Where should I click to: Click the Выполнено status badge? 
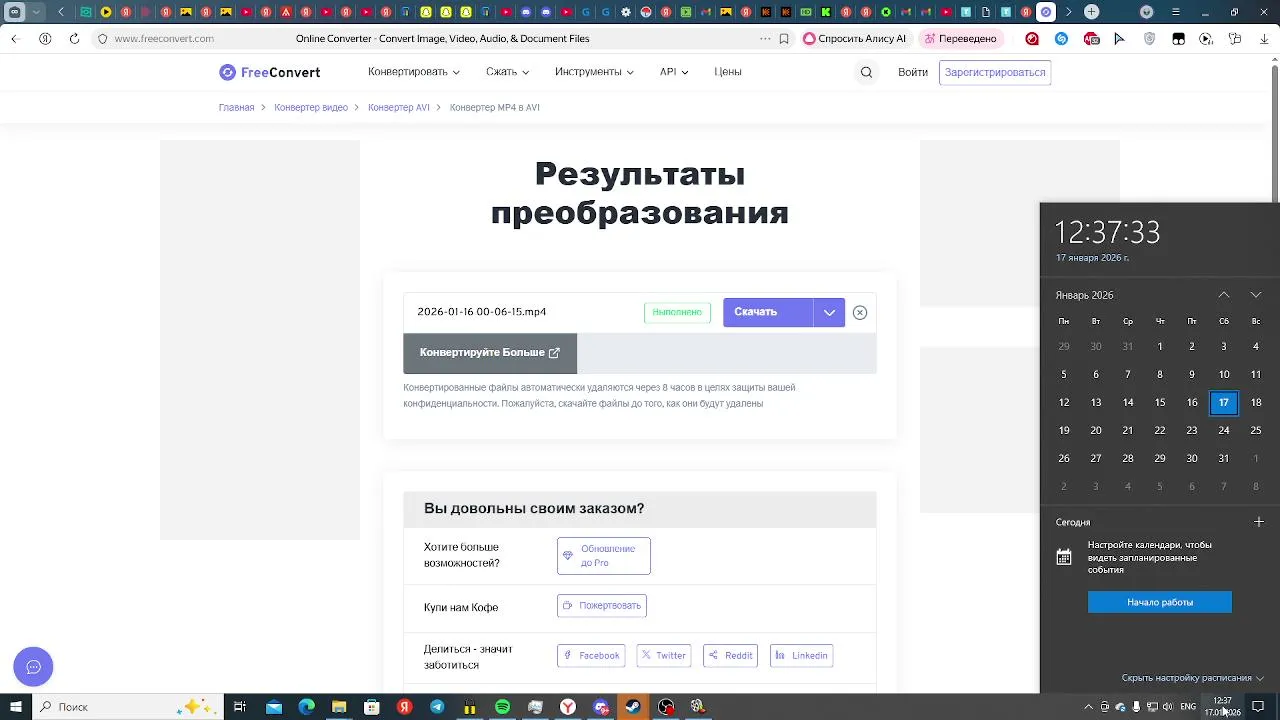tap(677, 312)
